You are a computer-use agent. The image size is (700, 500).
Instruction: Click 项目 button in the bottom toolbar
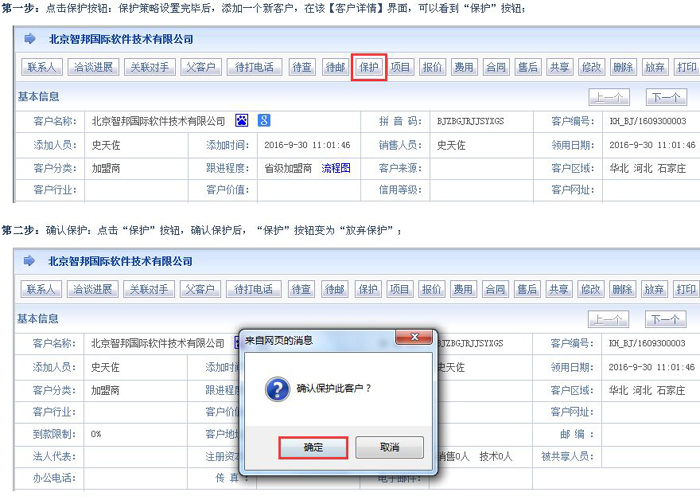pyautogui.click(x=400, y=290)
